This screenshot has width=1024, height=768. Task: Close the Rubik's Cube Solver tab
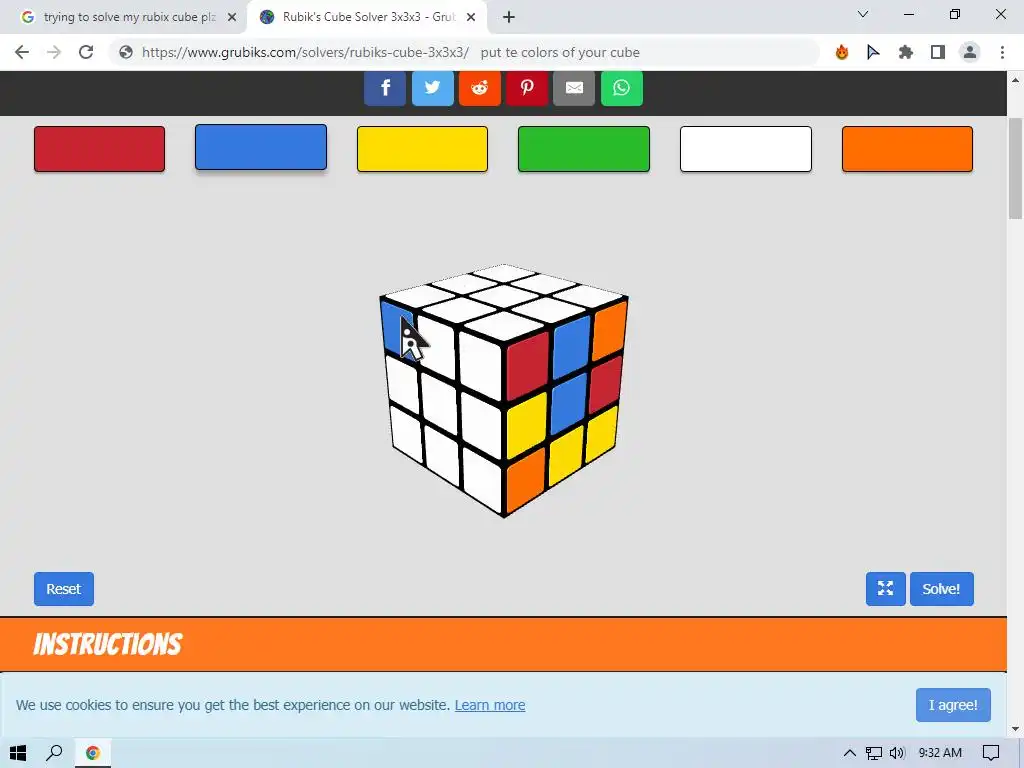471,17
